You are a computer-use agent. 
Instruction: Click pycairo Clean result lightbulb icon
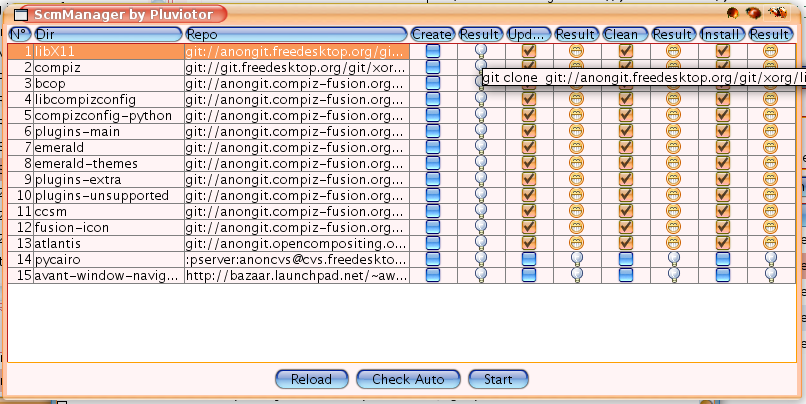coord(673,259)
